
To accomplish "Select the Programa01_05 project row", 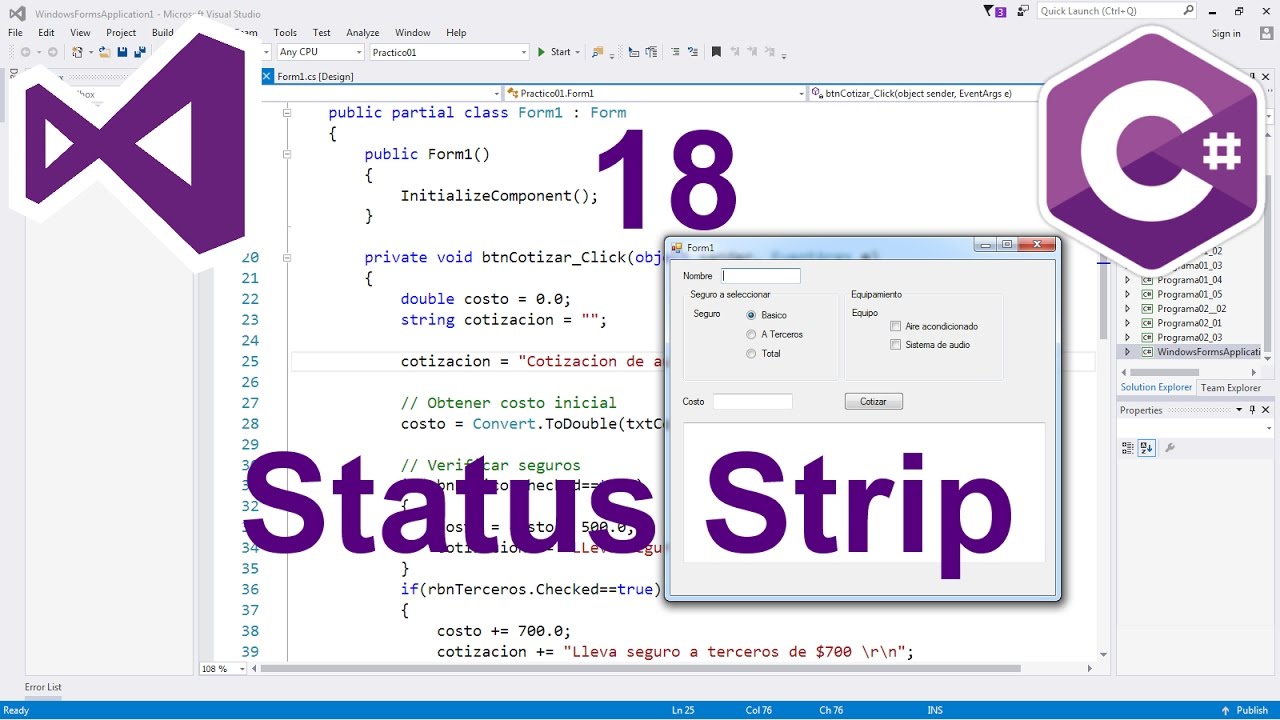I will tap(1190, 294).
